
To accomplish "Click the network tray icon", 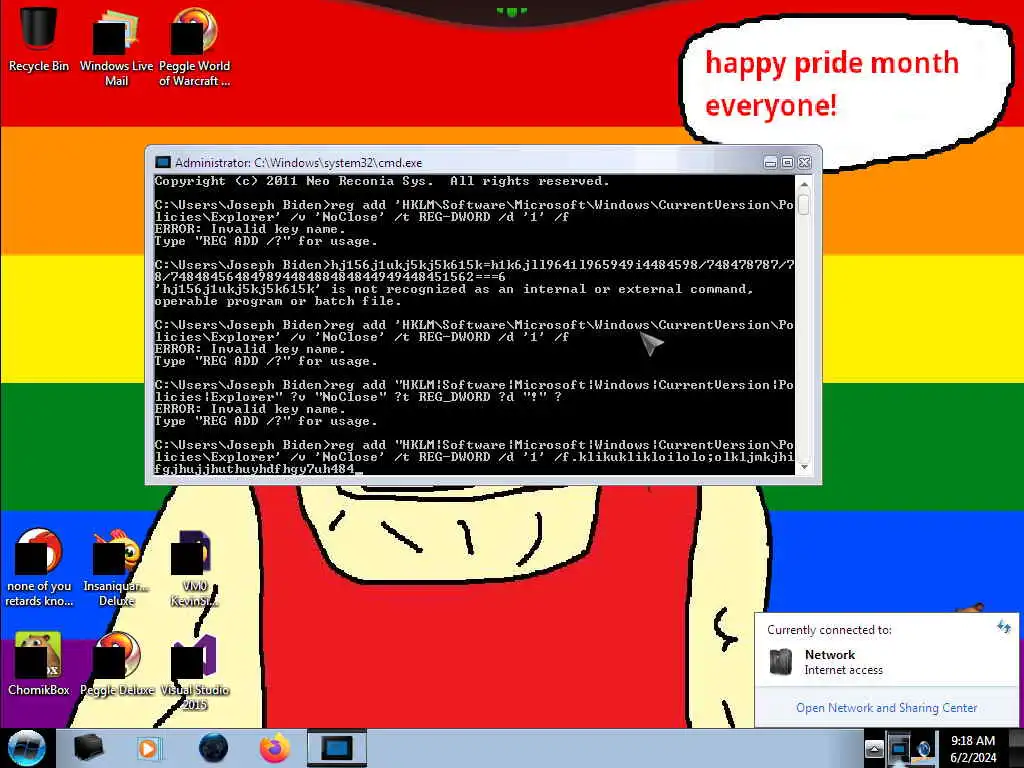I will (x=899, y=749).
